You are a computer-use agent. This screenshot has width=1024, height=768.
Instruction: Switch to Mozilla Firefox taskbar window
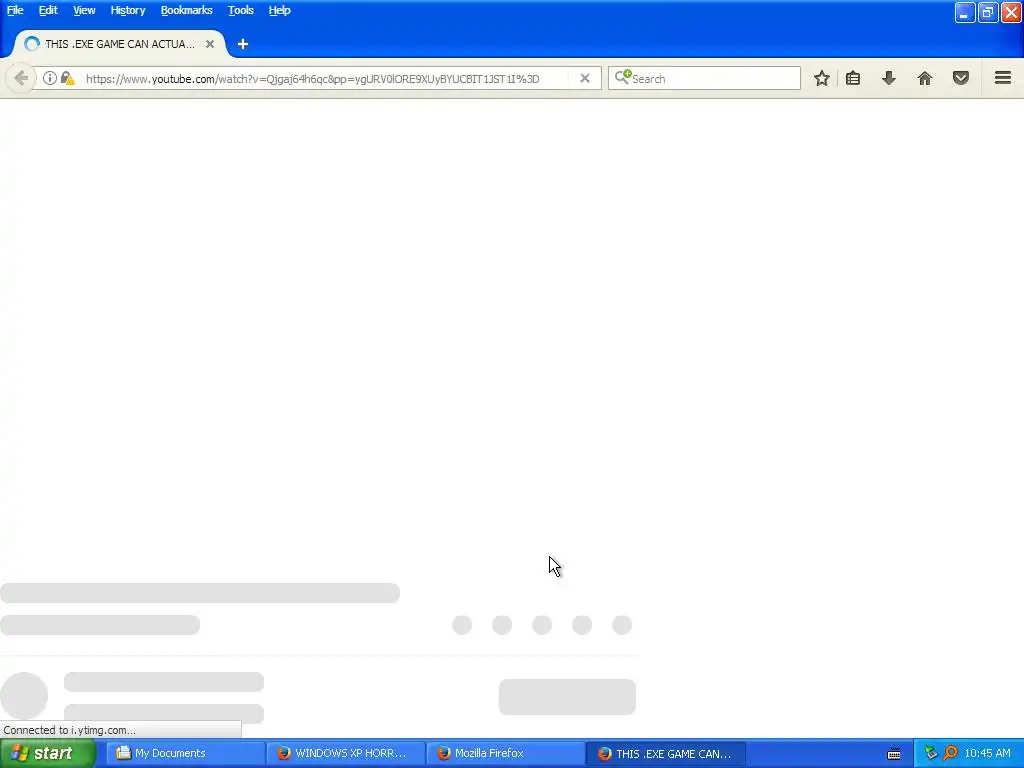(505, 754)
